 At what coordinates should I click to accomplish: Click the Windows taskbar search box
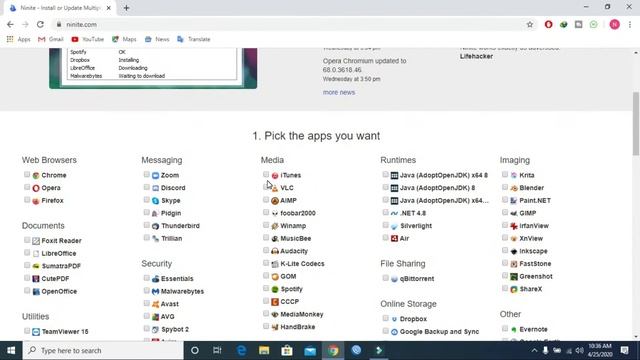click(x=103, y=351)
